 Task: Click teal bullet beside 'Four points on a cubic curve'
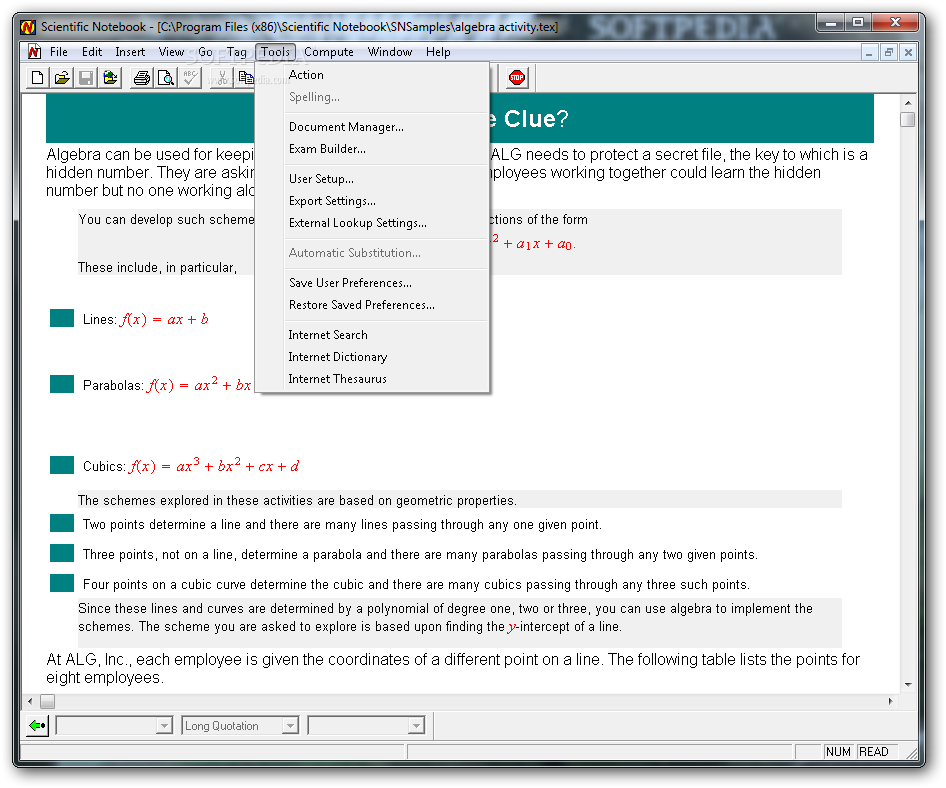coord(62,583)
